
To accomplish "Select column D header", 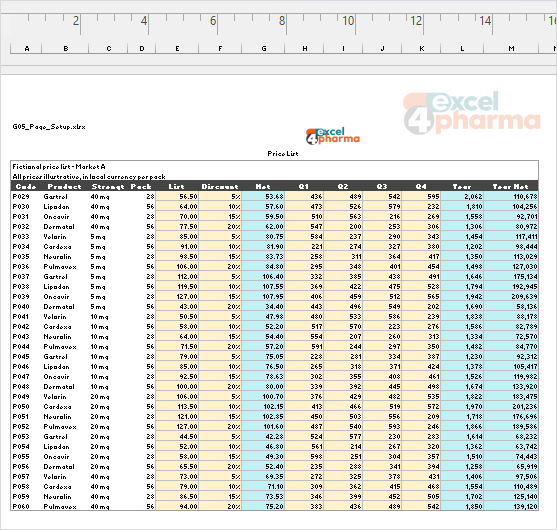I will pyautogui.click(x=141, y=48).
